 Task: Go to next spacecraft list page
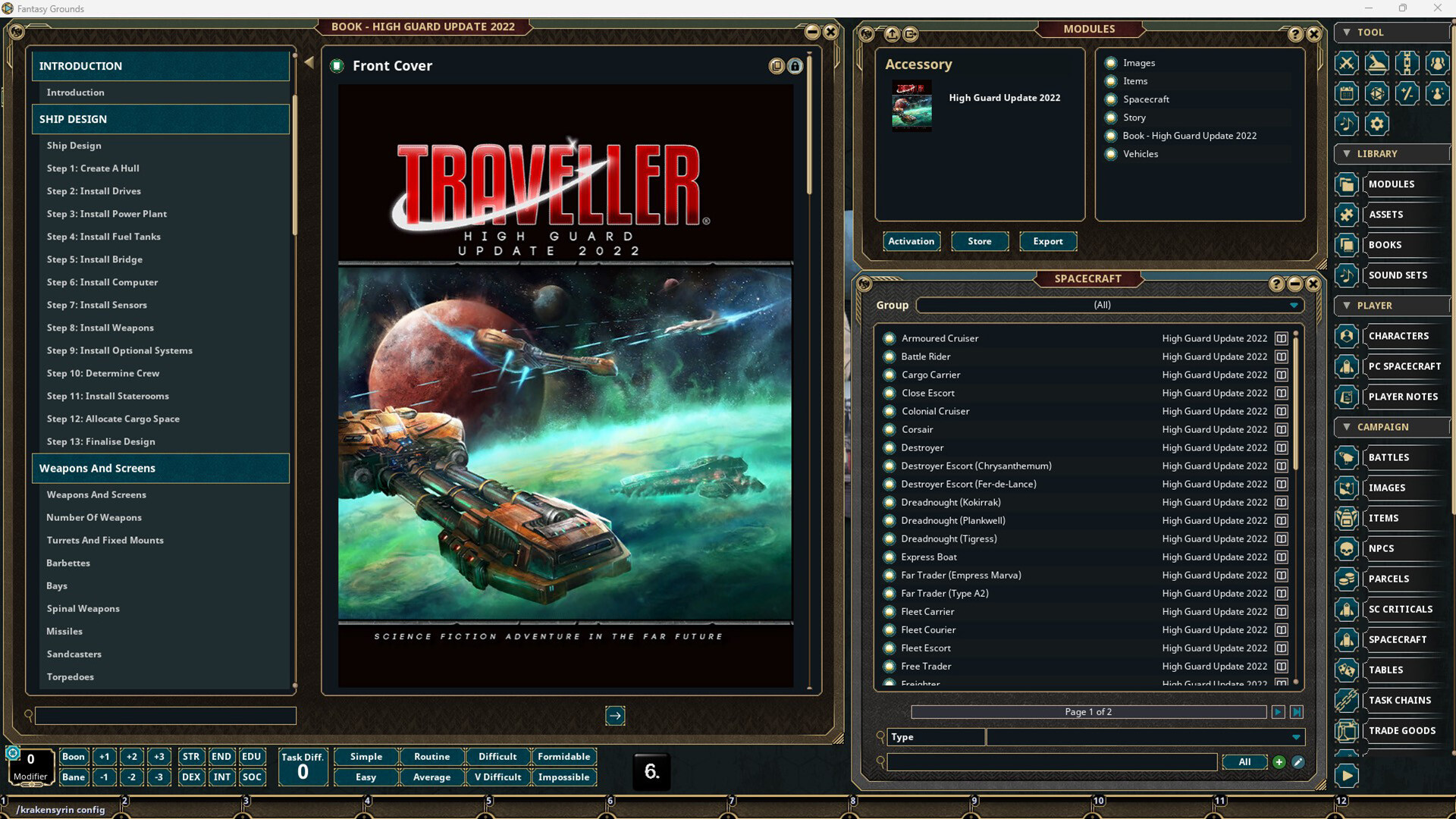click(1278, 712)
